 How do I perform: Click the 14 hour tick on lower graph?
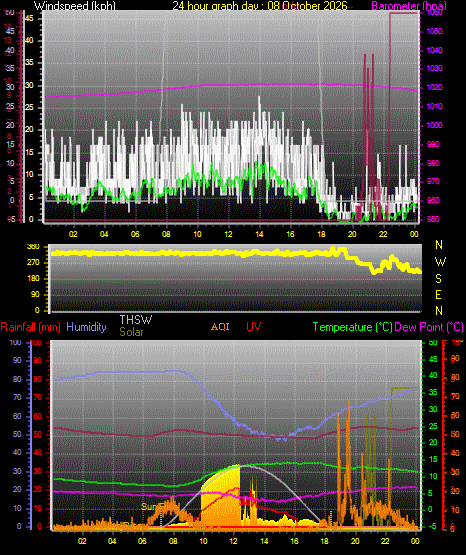pos(264,541)
